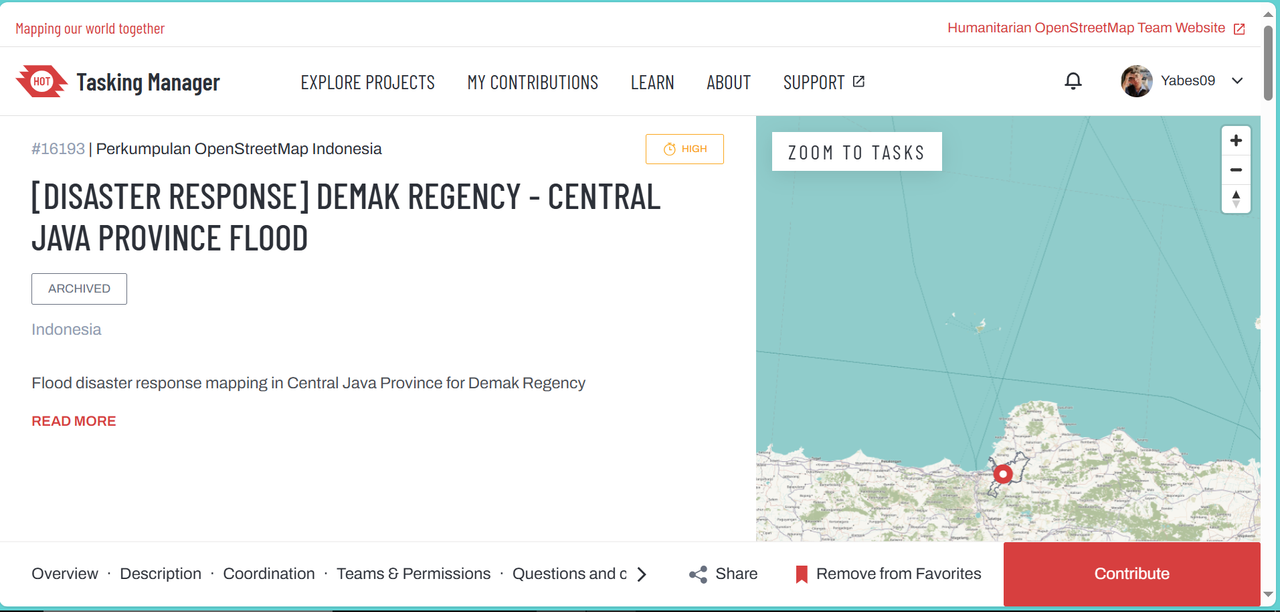This screenshot has height=612, width=1280.
Task: Click external-link icon beside HOT Website
Action: (1239, 29)
